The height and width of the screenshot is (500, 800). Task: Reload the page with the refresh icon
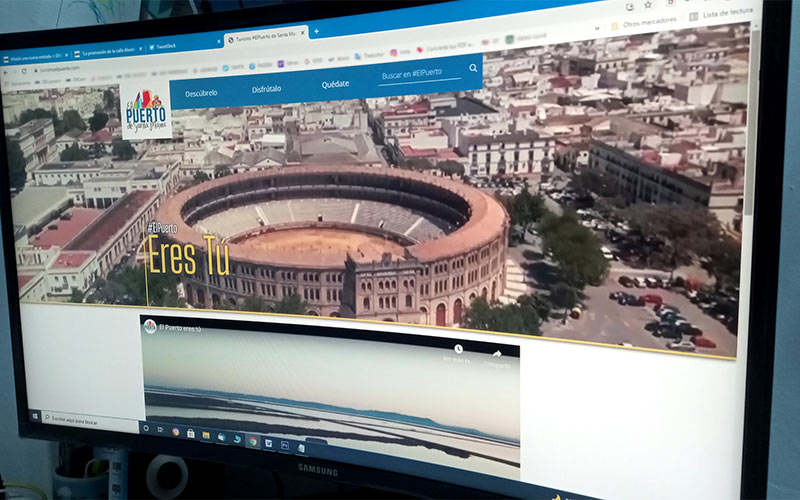24,71
